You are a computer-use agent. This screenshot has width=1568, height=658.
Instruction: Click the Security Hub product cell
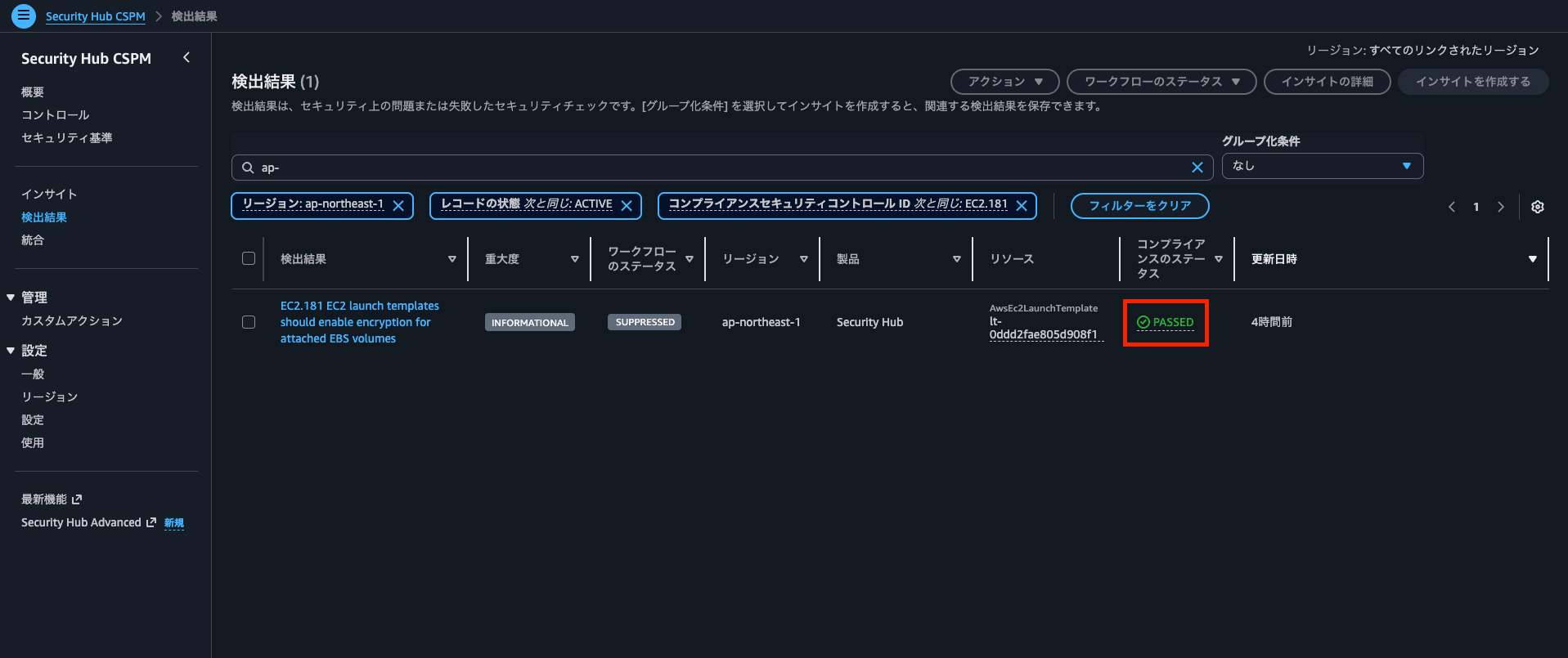pyautogui.click(x=870, y=322)
